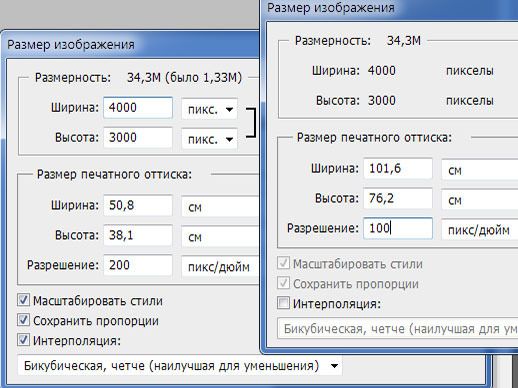Screen dimensions: 518x388
Task: Open the см units dropdown beside 76,2
Action: point(480,200)
